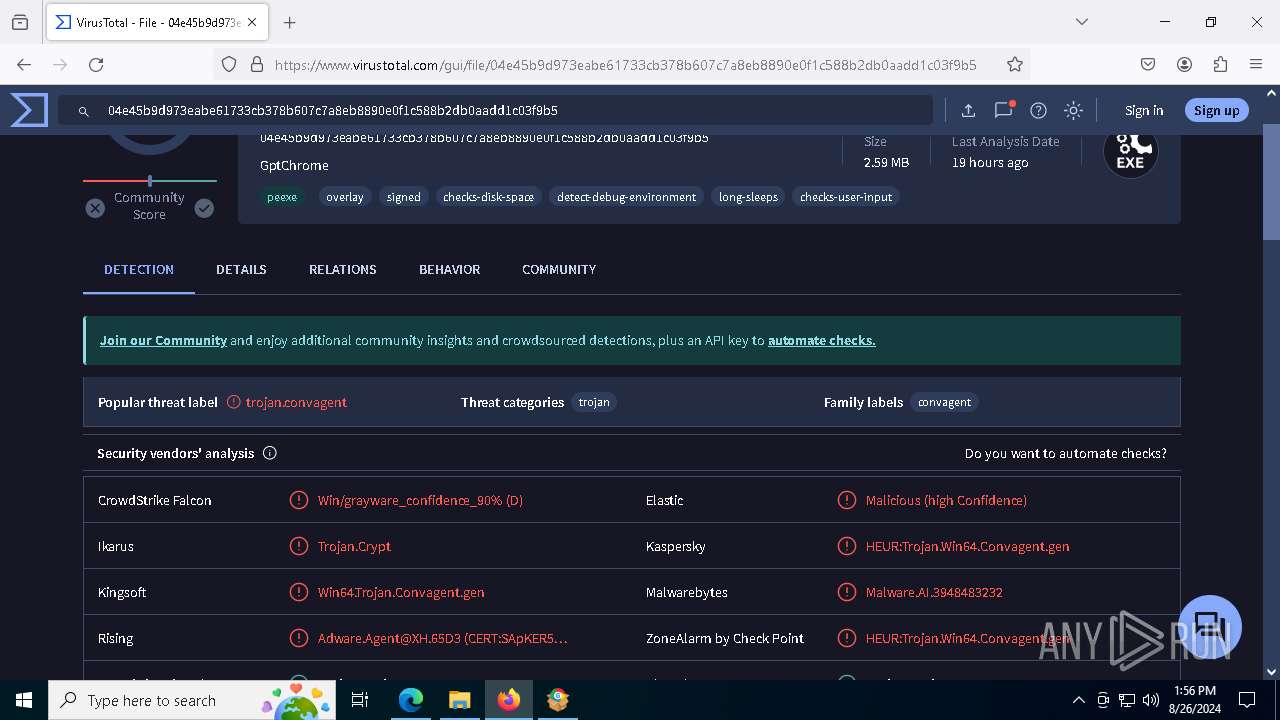This screenshot has width=1280, height=720.
Task: Open the Firefox Pocket save icon
Action: pos(1148,65)
